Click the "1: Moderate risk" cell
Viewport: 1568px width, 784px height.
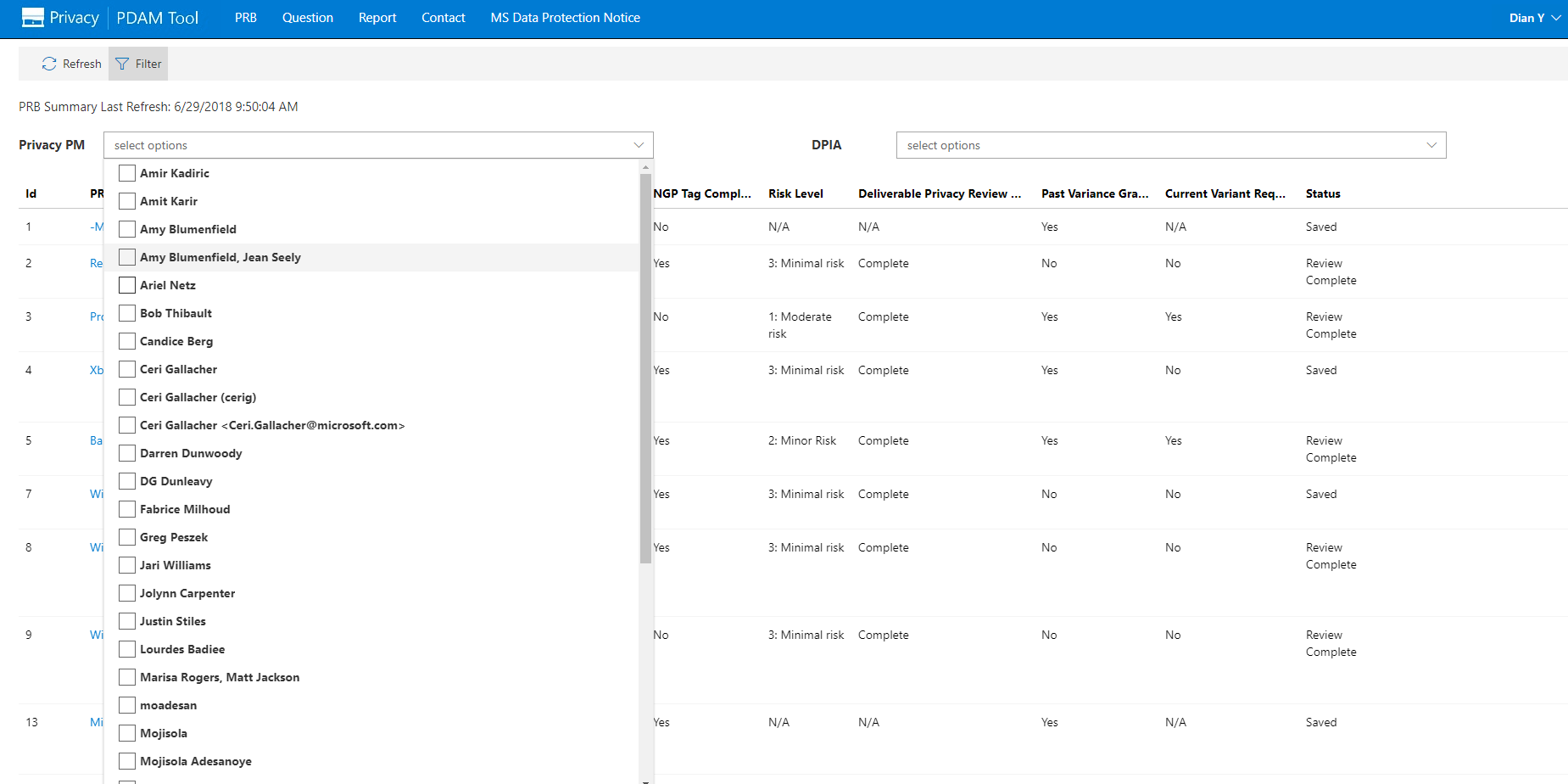800,325
